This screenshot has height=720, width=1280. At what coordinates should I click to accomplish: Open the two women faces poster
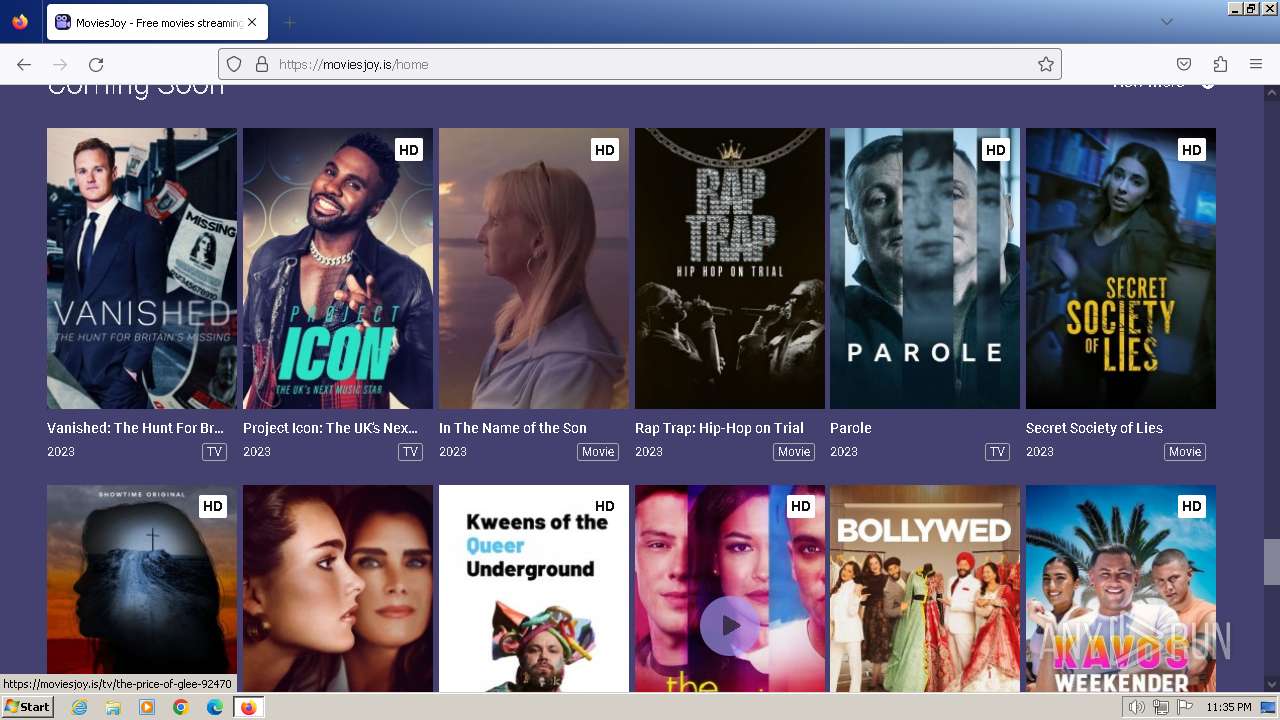[338, 589]
